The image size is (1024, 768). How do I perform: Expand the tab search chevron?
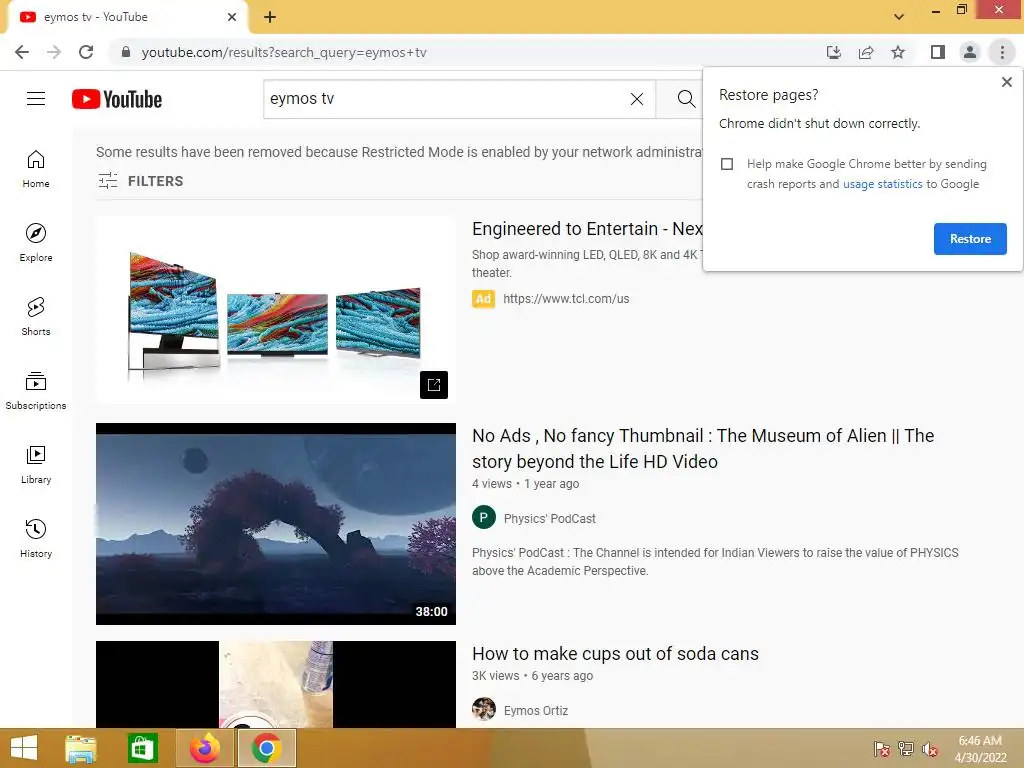click(x=899, y=16)
